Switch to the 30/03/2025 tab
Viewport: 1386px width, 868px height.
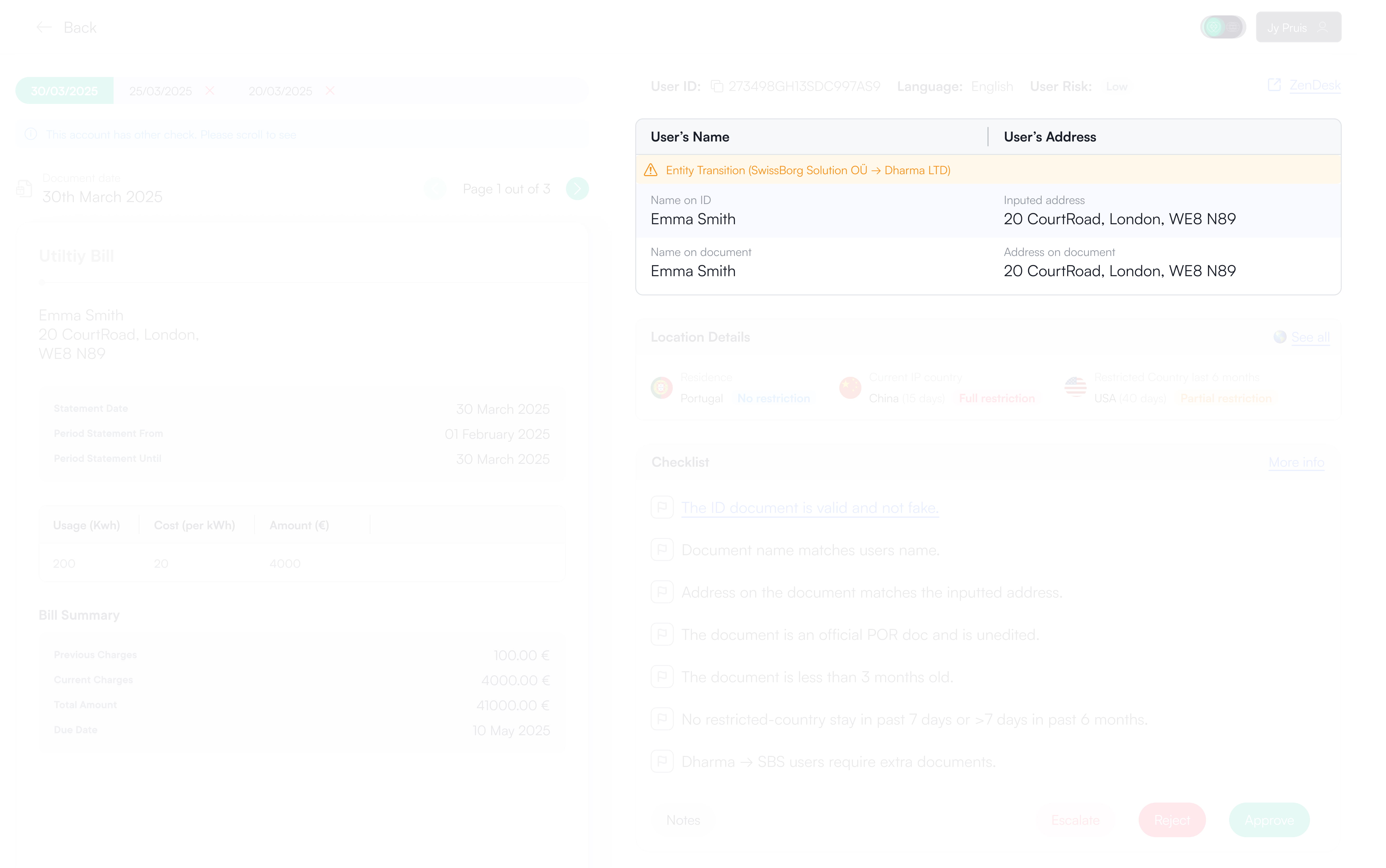pyautogui.click(x=64, y=91)
